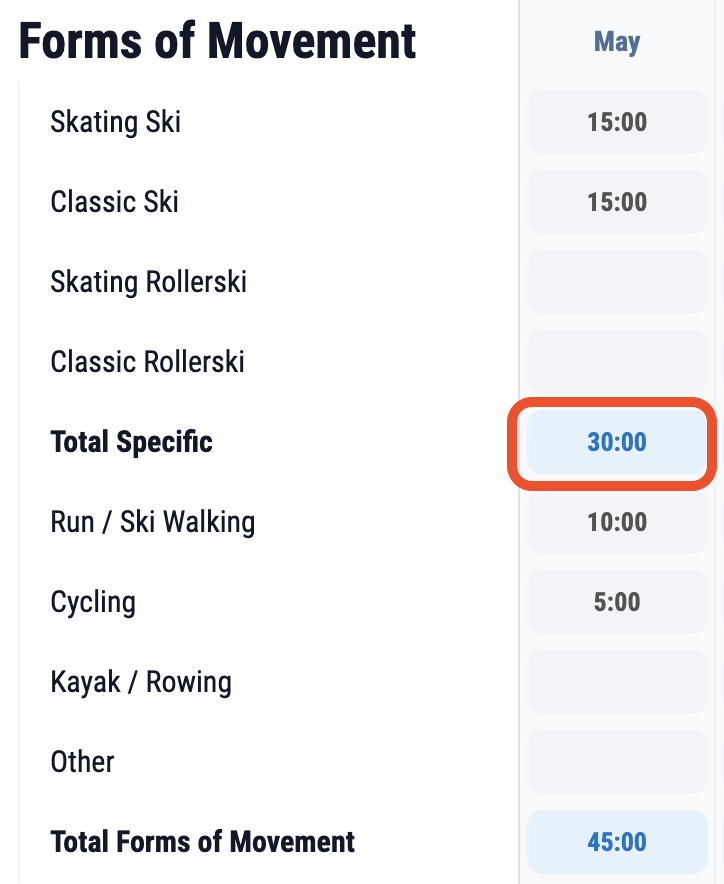Select the empty Classic Rollerski May field

617,362
